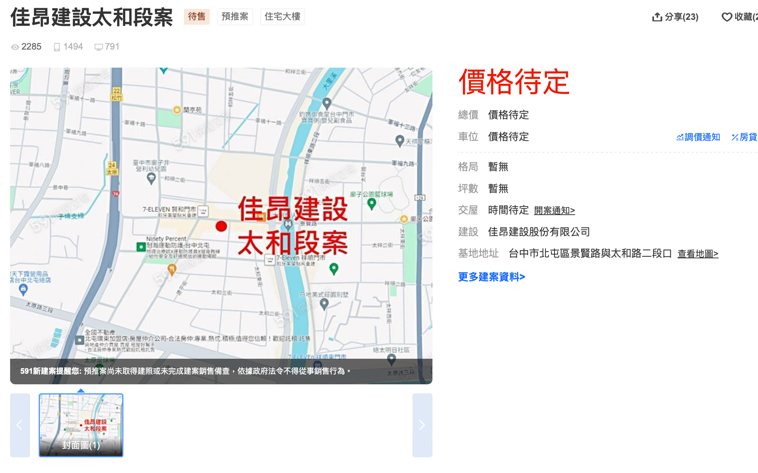Click the 栗子公園籃球場 green pin on map
The height and width of the screenshot is (473, 758).
(371, 204)
